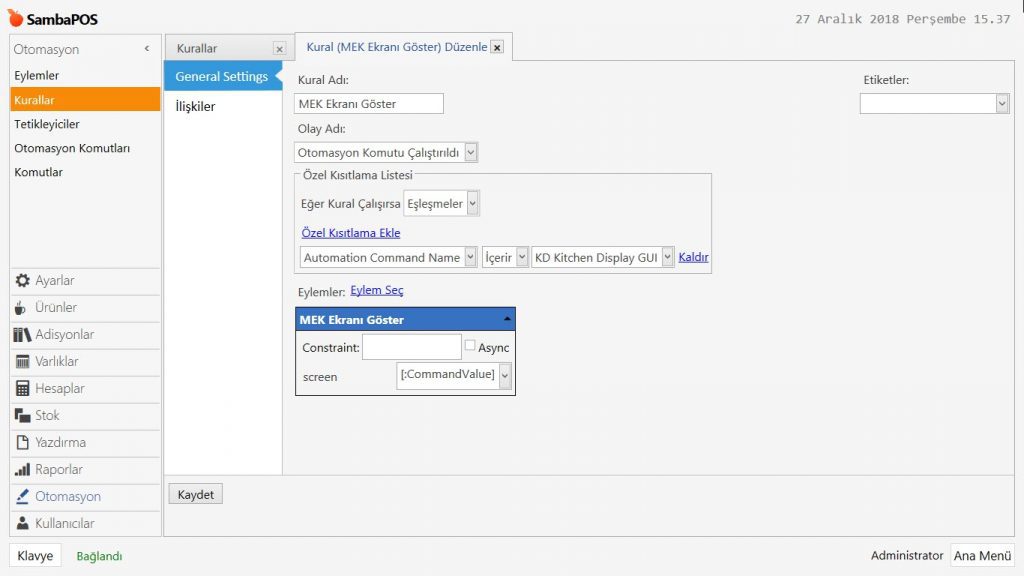Open Adisyonlar via its books icon

click(x=22, y=335)
